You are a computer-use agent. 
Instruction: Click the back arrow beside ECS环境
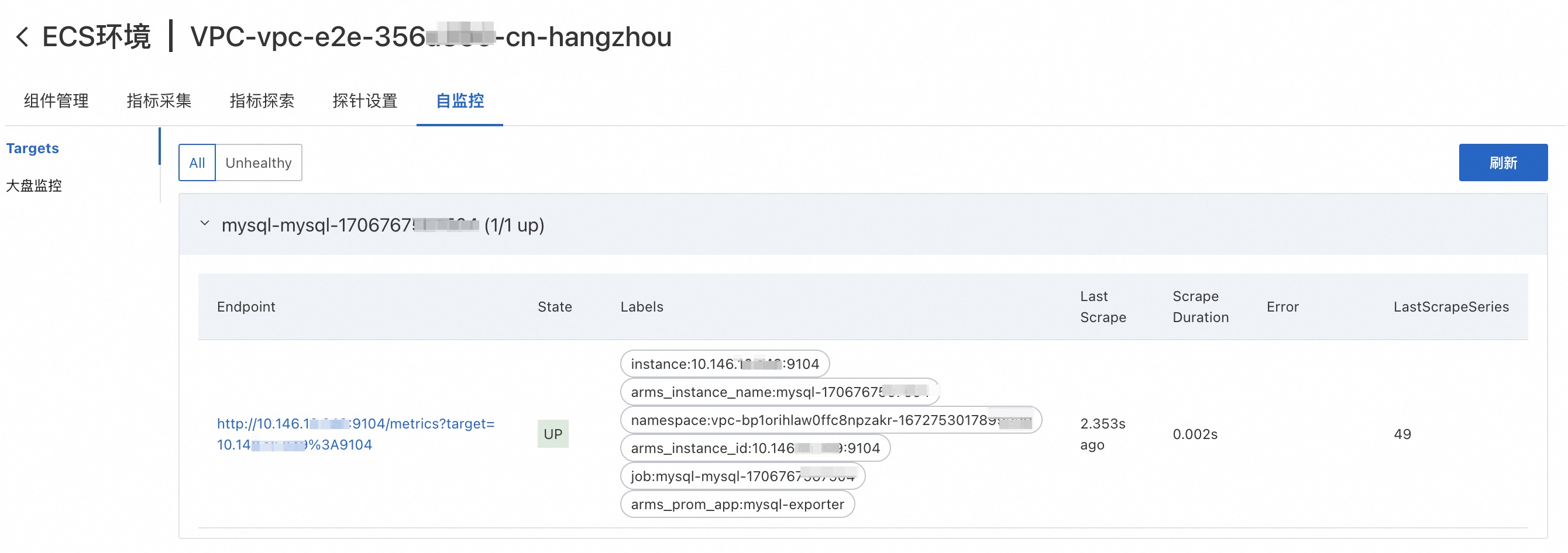(x=22, y=37)
